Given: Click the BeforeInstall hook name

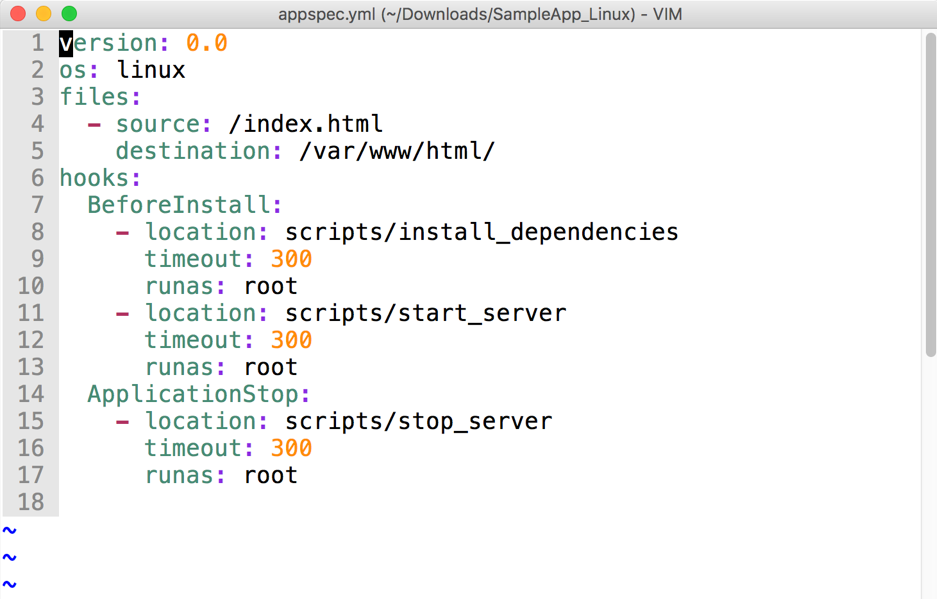Looking at the screenshot, I should click(179, 204).
